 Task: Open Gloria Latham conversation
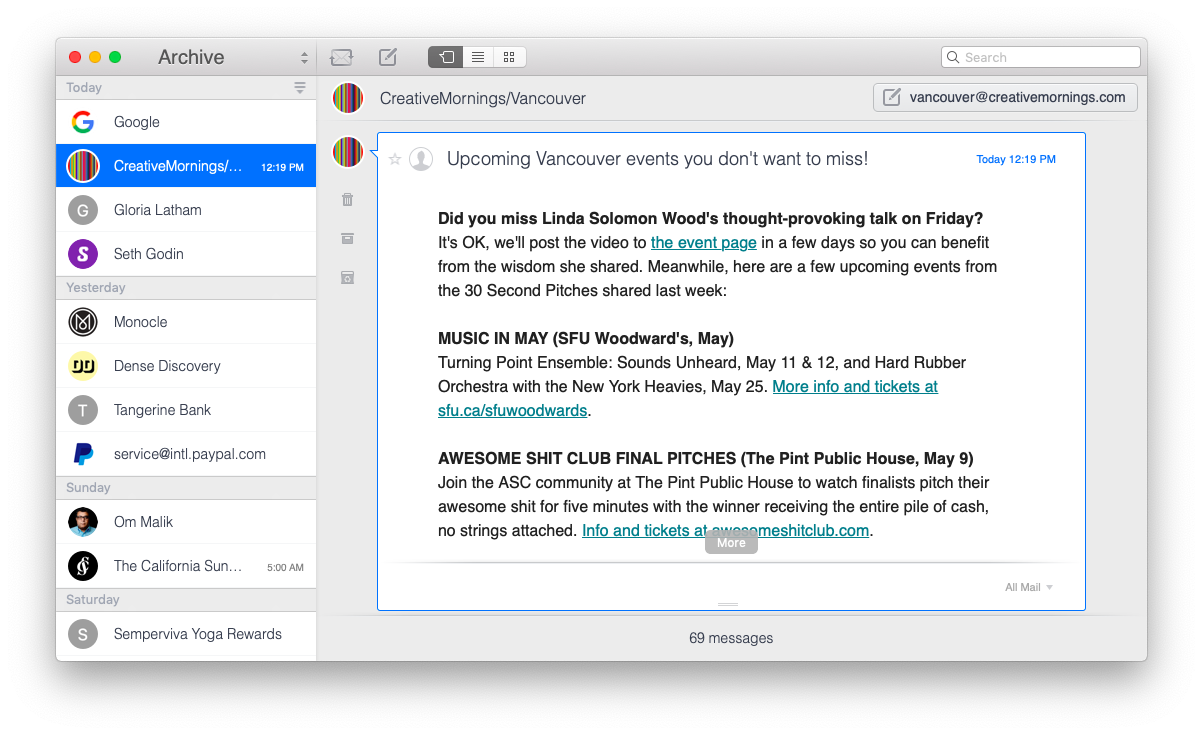186,210
